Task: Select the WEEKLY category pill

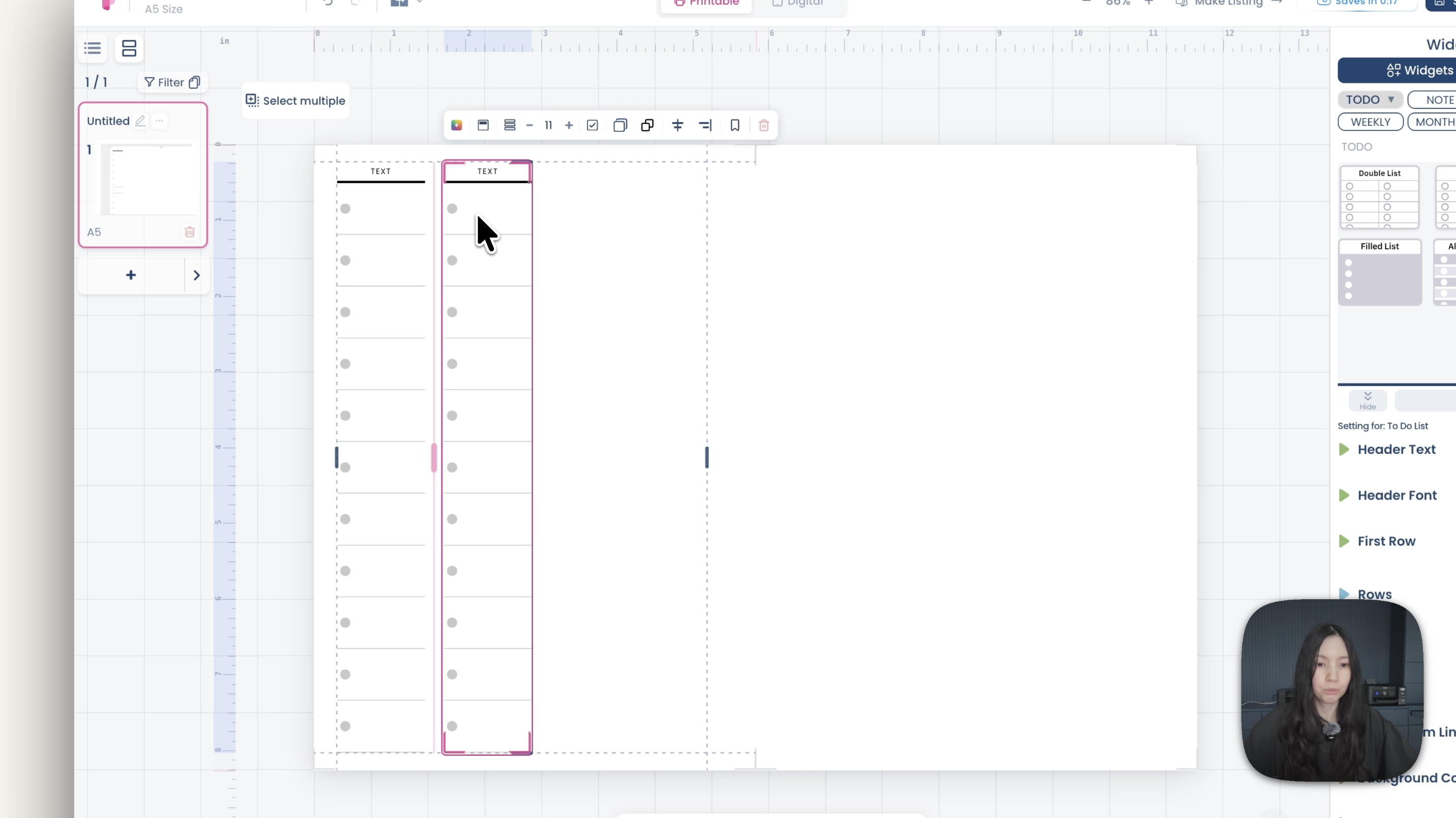Action: 1370,122
